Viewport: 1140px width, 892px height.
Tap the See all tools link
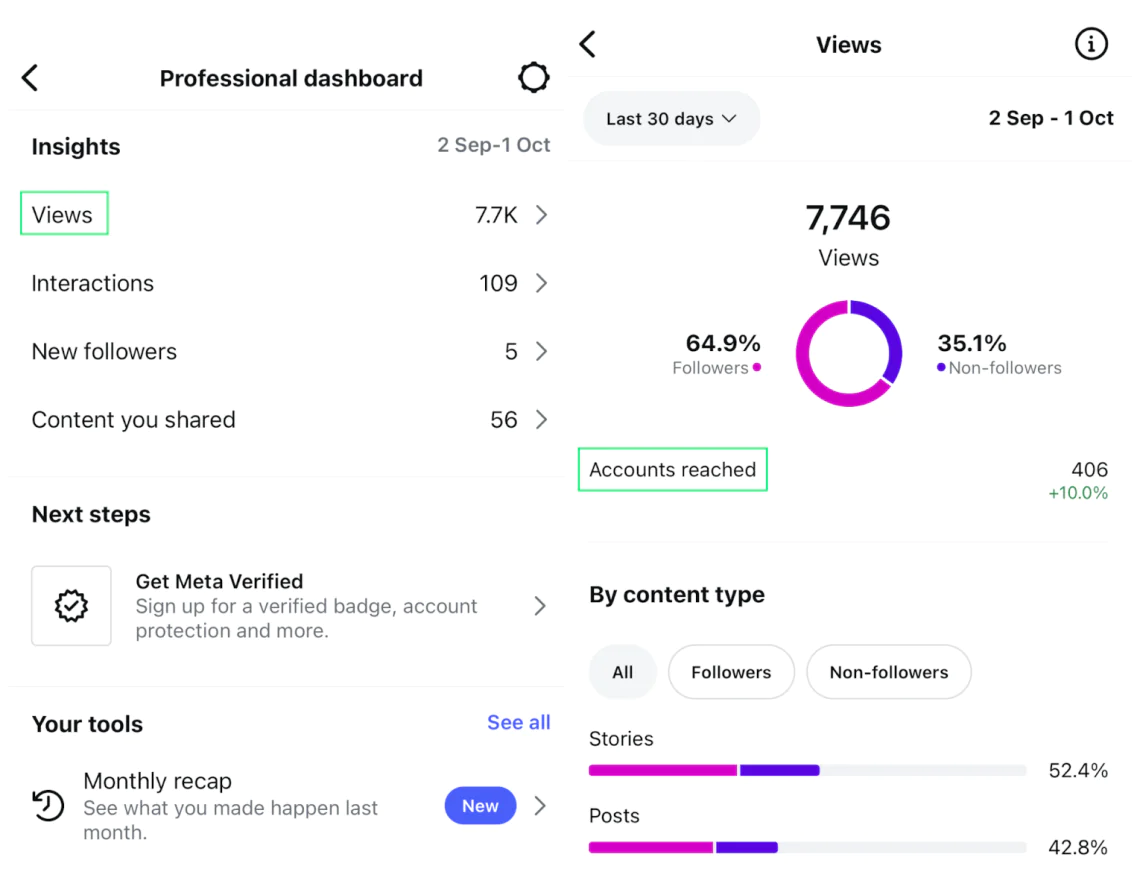[x=518, y=723]
